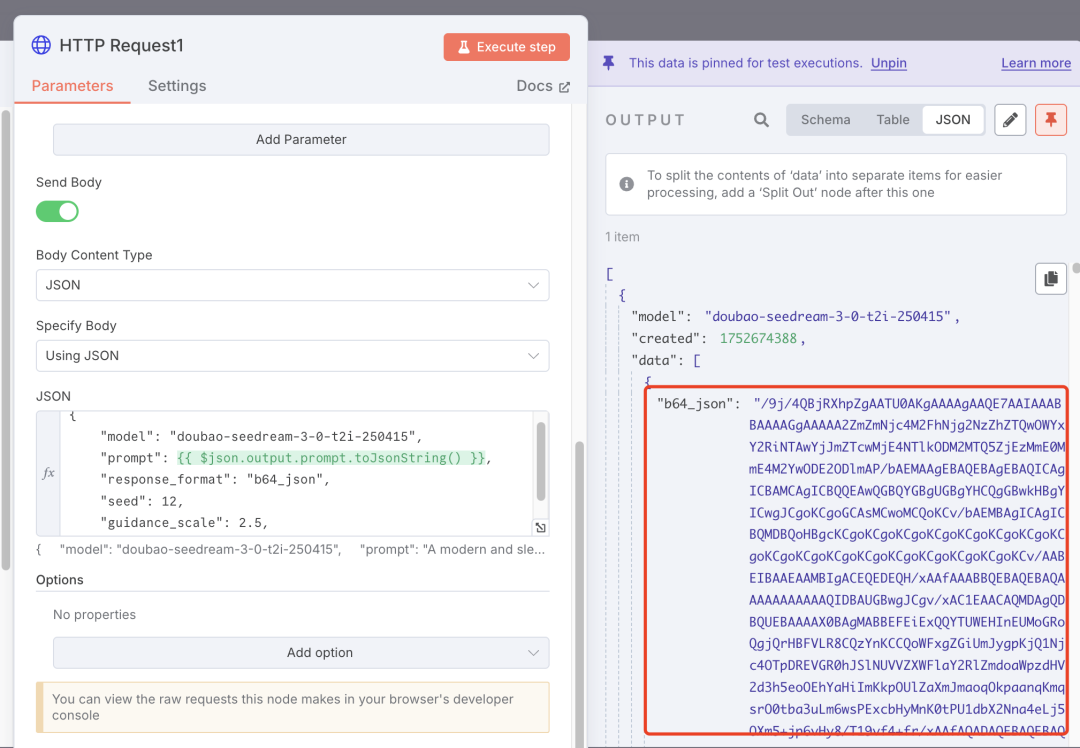Click the pencil edit output icon
Screen dimensions: 1080x748
[x=1010, y=120]
